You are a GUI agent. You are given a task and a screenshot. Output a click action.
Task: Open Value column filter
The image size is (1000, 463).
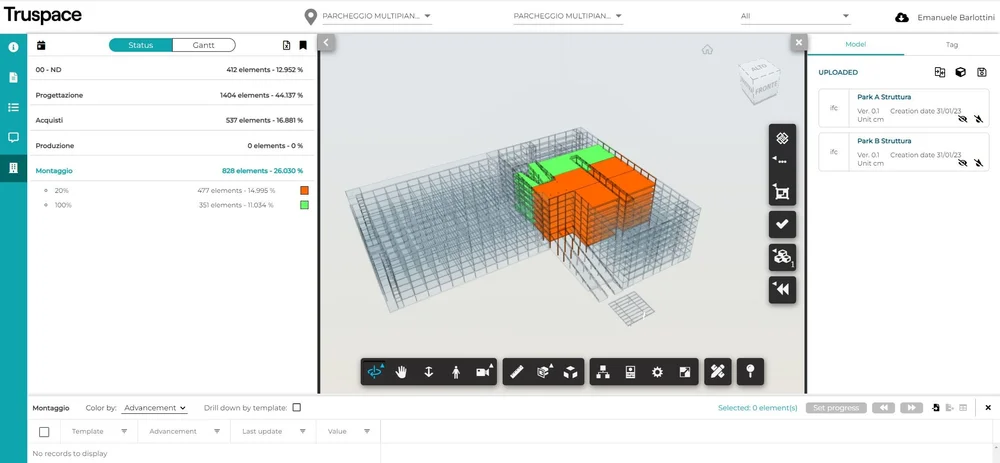(367, 432)
